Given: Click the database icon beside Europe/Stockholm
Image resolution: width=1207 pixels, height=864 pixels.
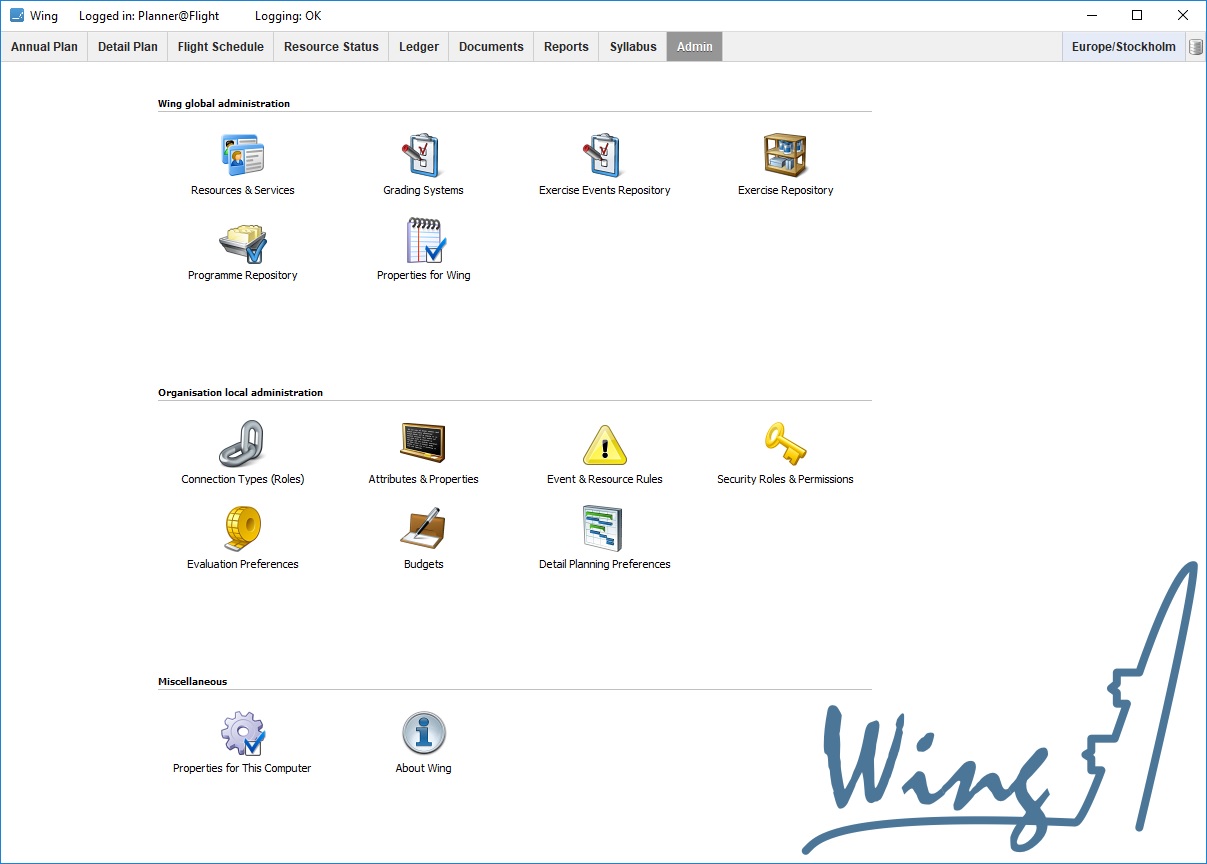Looking at the screenshot, I should [1195, 47].
